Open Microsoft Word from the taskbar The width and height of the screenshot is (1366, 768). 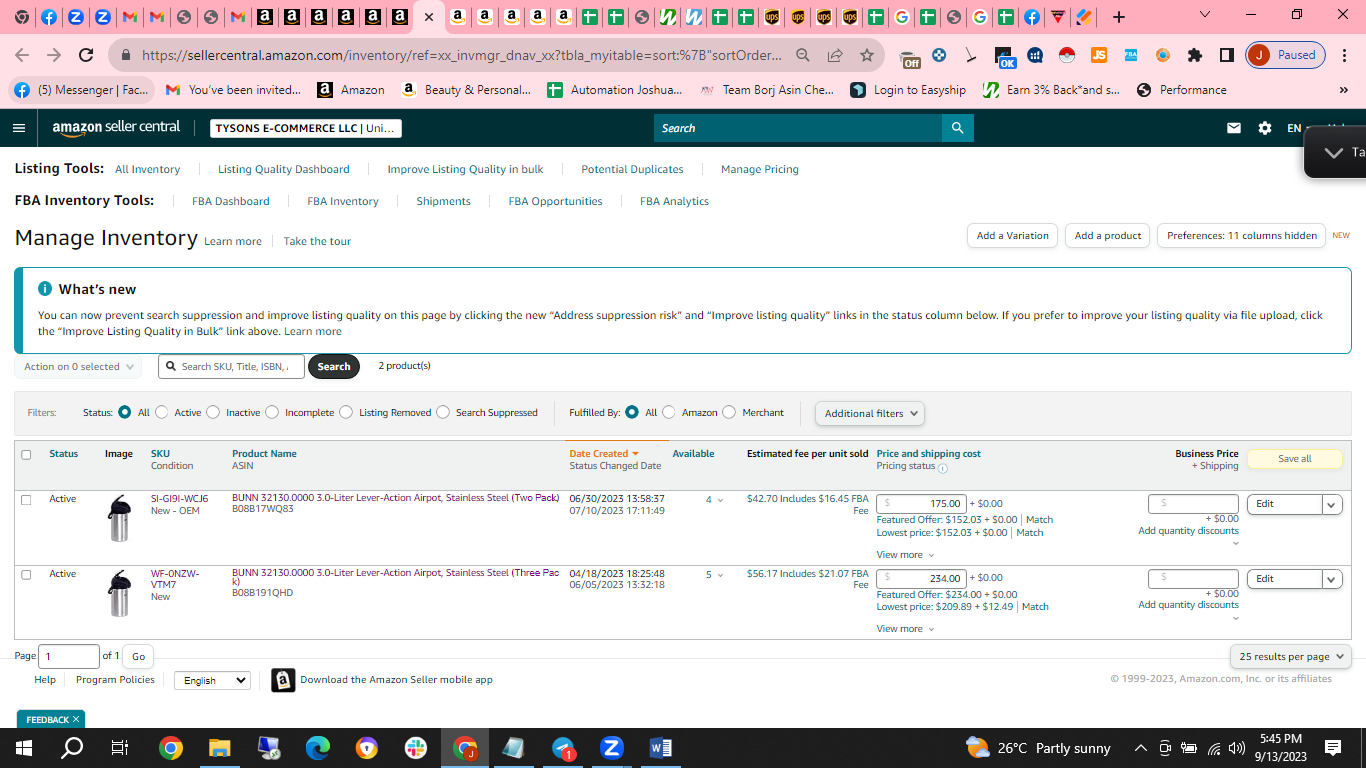click(x=661, y=748)
